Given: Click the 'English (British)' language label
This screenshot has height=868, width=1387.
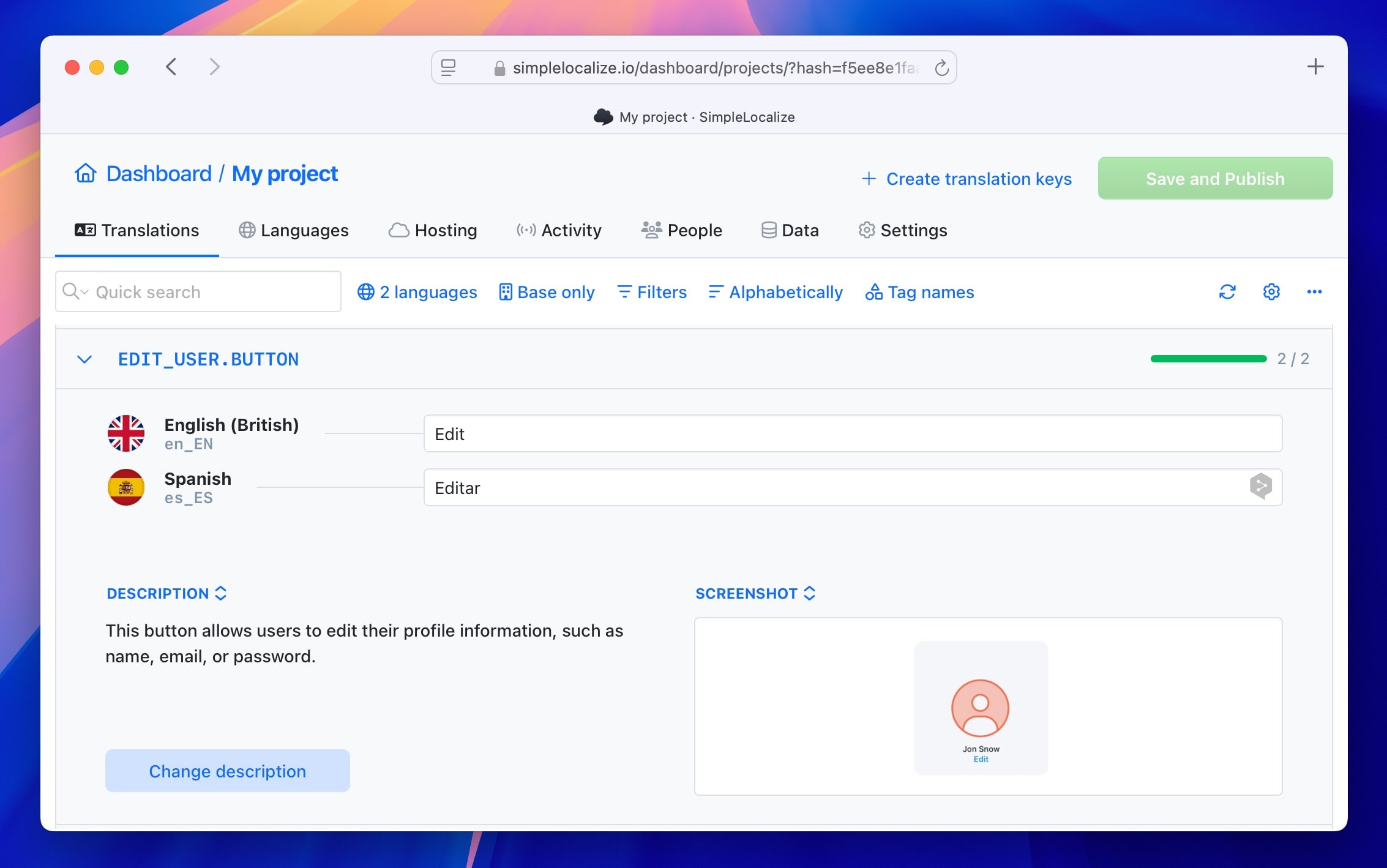Looking at the screenshot, I should click(231, 425).
